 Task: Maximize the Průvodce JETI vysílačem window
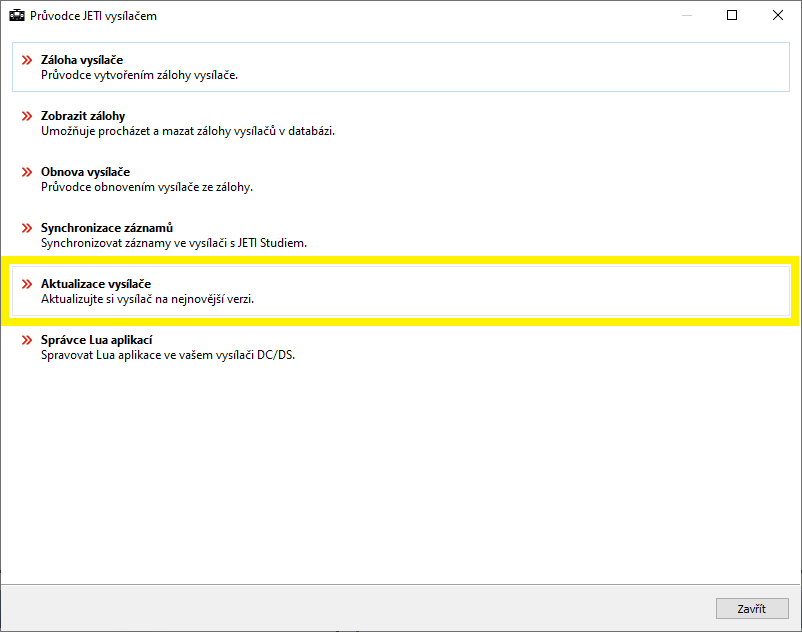tap(732, 15)
